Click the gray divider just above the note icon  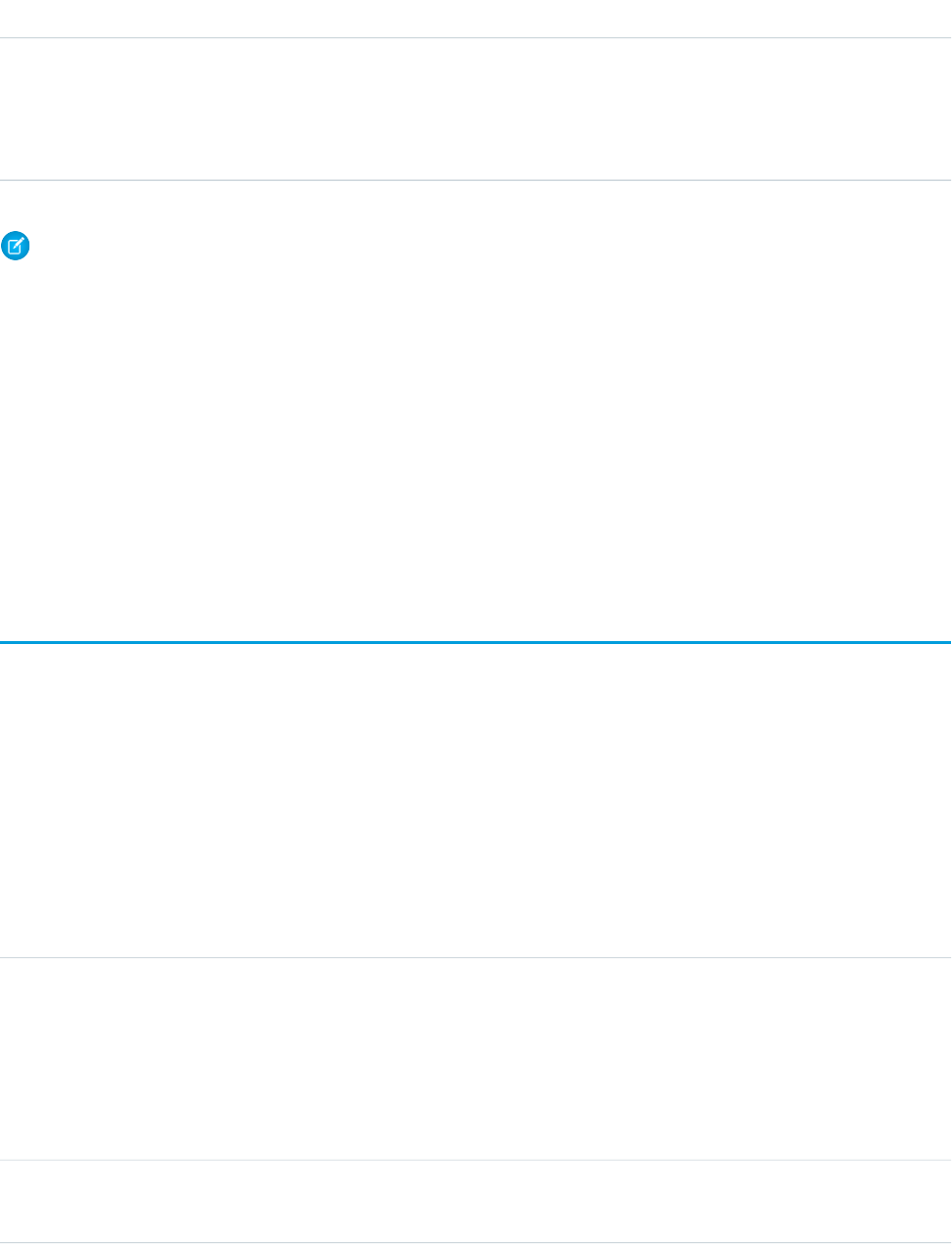tap(476, 180)
